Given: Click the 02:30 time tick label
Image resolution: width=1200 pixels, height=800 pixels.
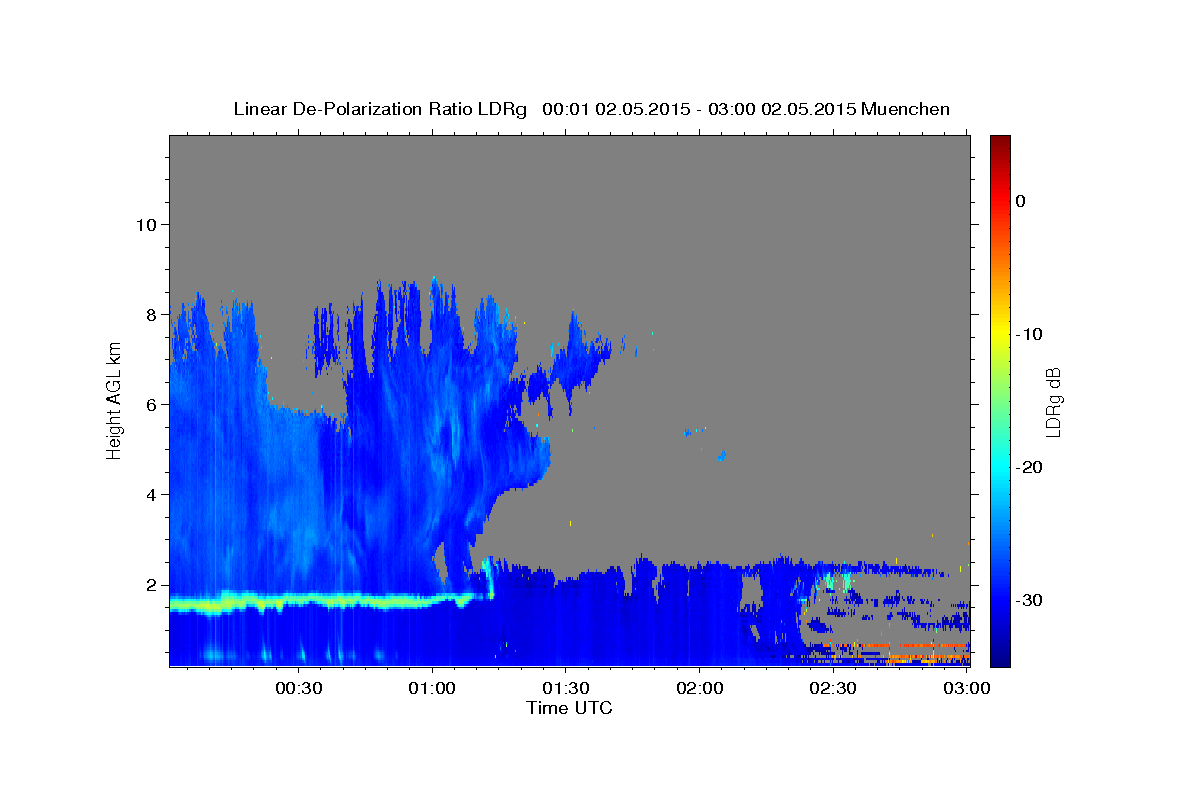Looking at the screenshot, I should (832, 688).
